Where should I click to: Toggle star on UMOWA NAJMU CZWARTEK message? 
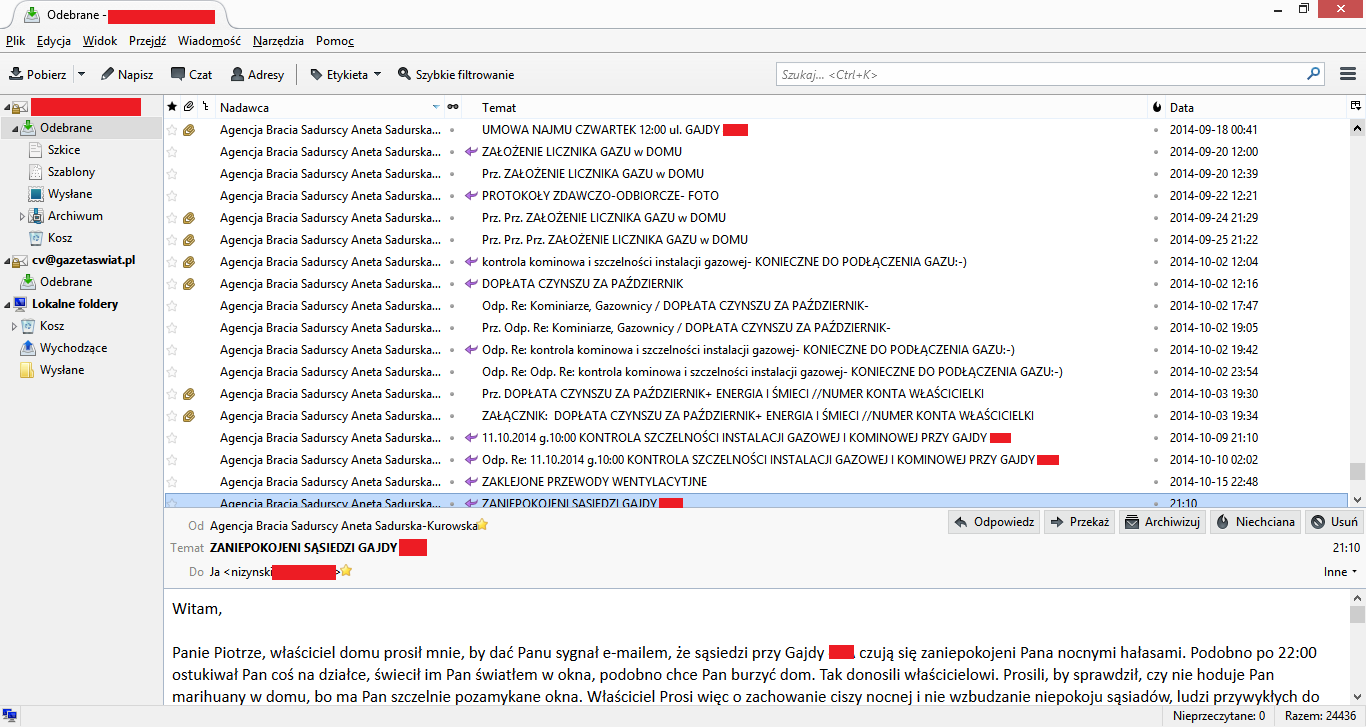172,130
